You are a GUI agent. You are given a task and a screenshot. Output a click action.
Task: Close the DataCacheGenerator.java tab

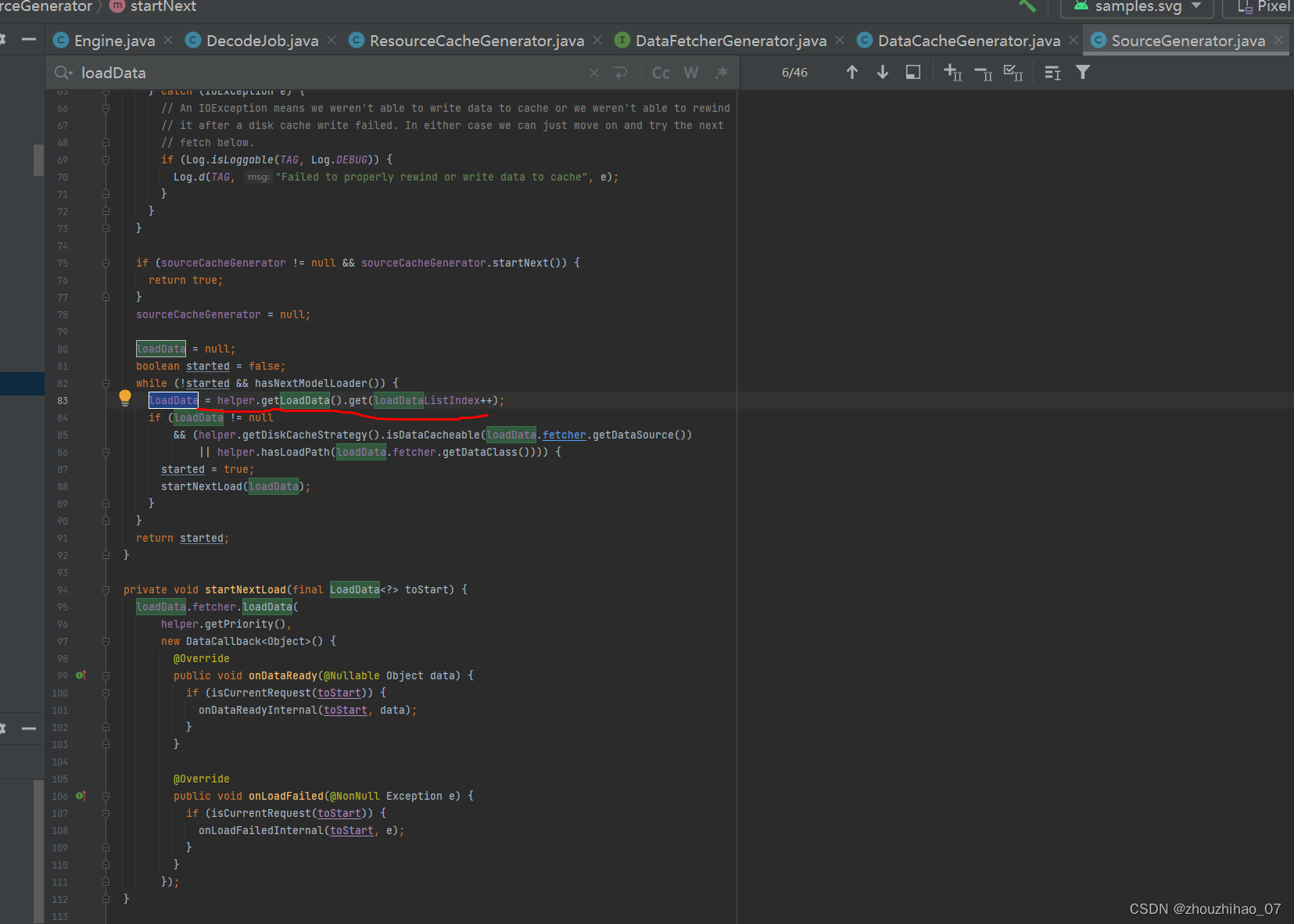1074,40
